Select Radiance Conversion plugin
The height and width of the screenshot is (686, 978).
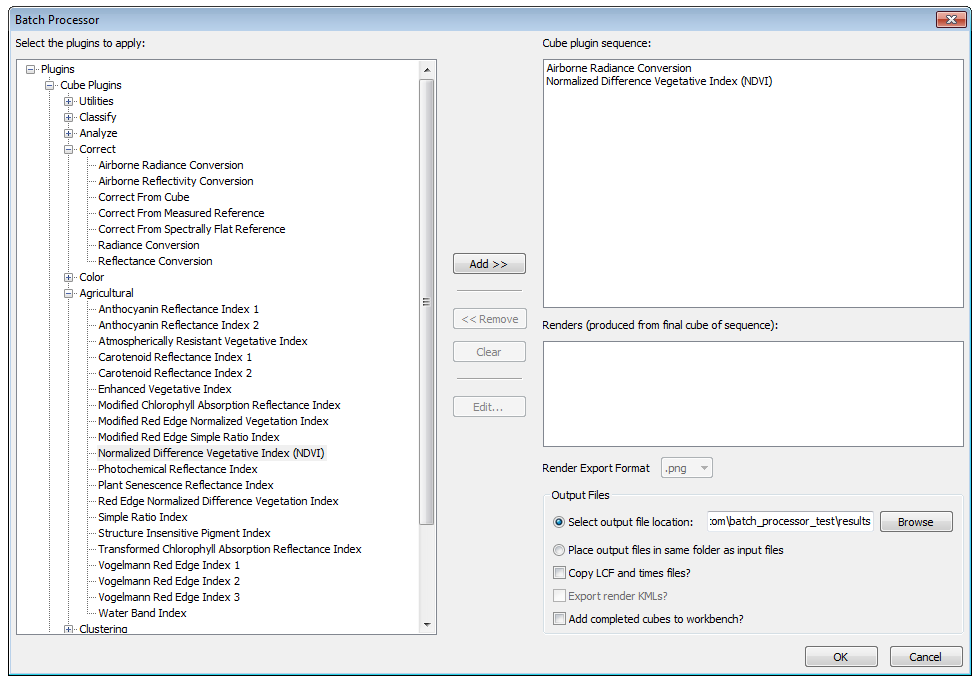coord(149,245)
